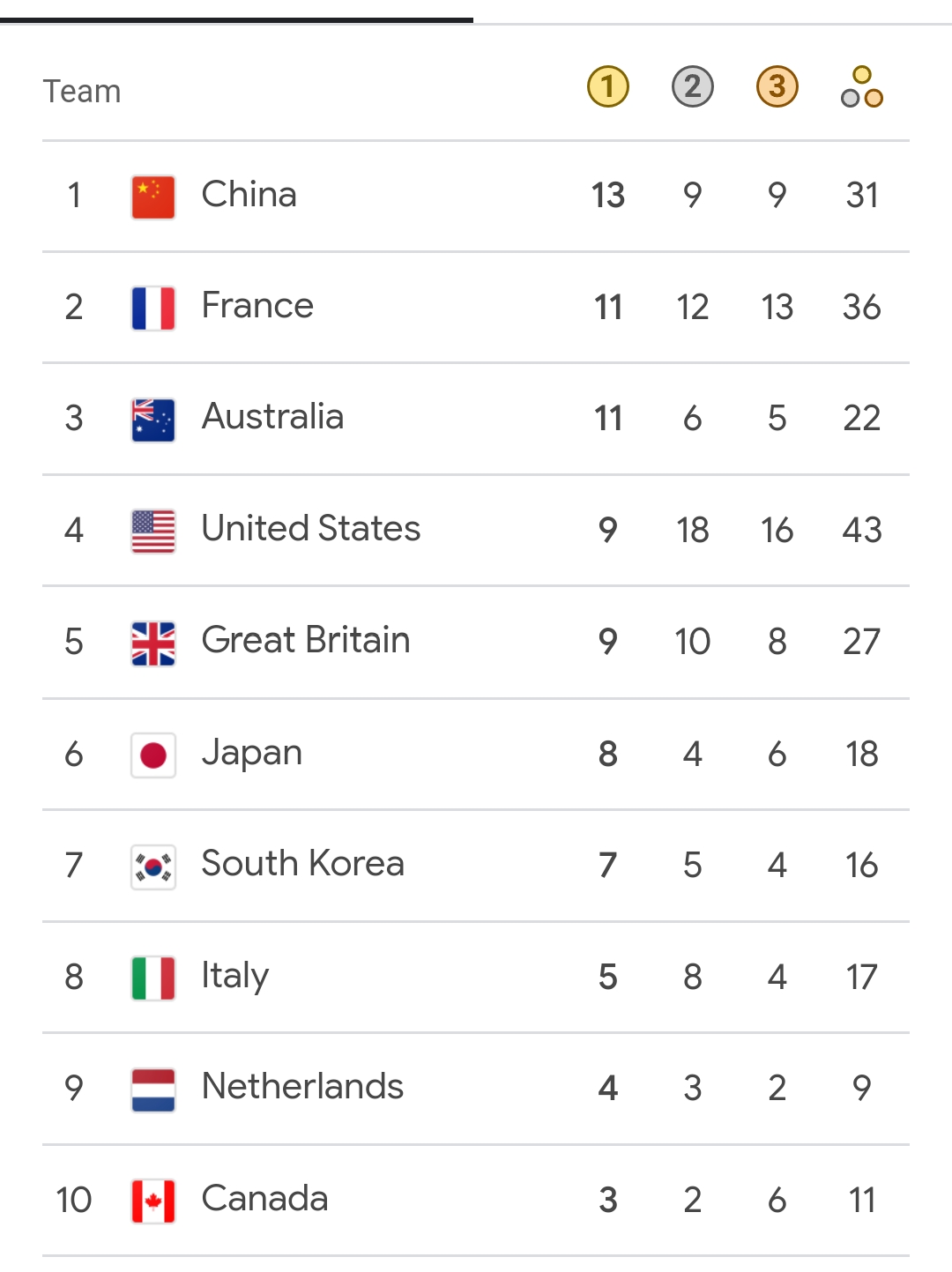Click France's total of 36 medals
Screen dimensions: 952x1272
coord(861,308)
